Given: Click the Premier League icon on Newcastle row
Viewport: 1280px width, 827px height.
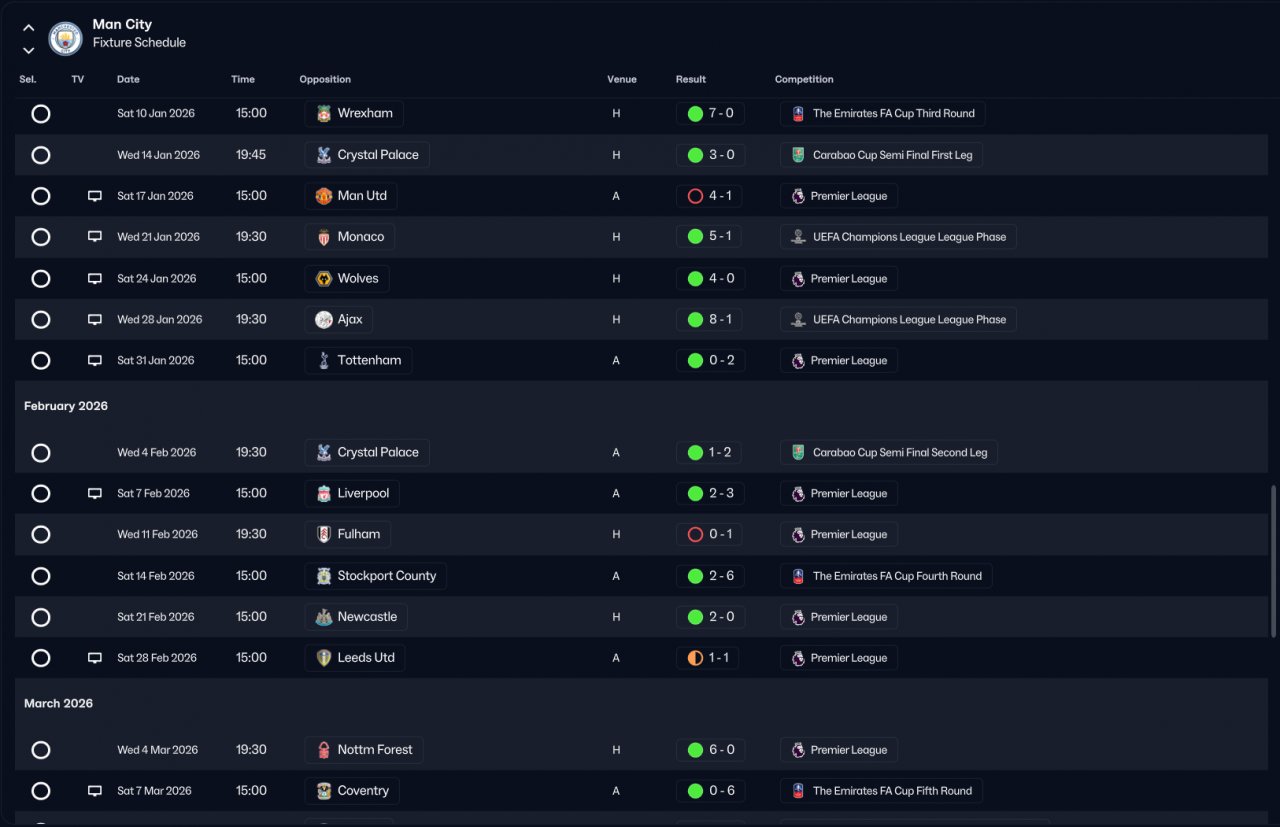Looking at the screenshot, I should click(798, 617).
